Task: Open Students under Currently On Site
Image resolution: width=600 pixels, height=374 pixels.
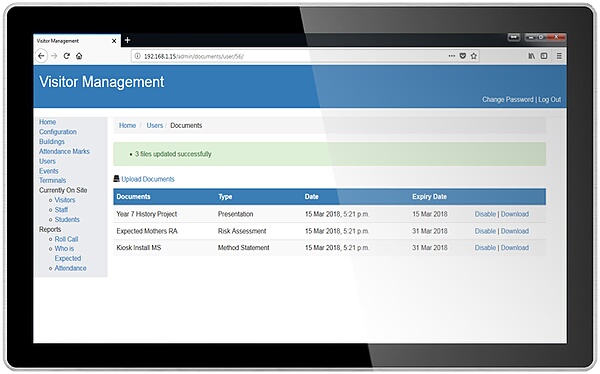Action: [67, 219]
